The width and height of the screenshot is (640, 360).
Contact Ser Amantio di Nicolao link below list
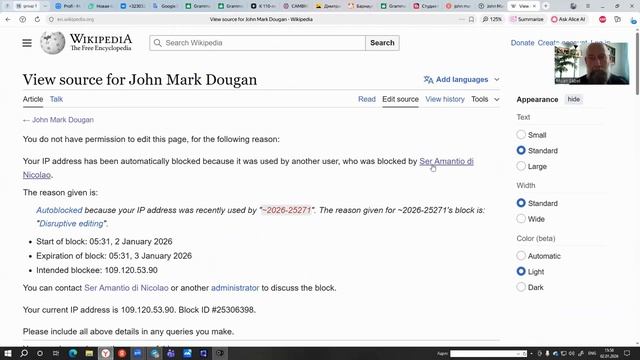(x=126, y=288)
